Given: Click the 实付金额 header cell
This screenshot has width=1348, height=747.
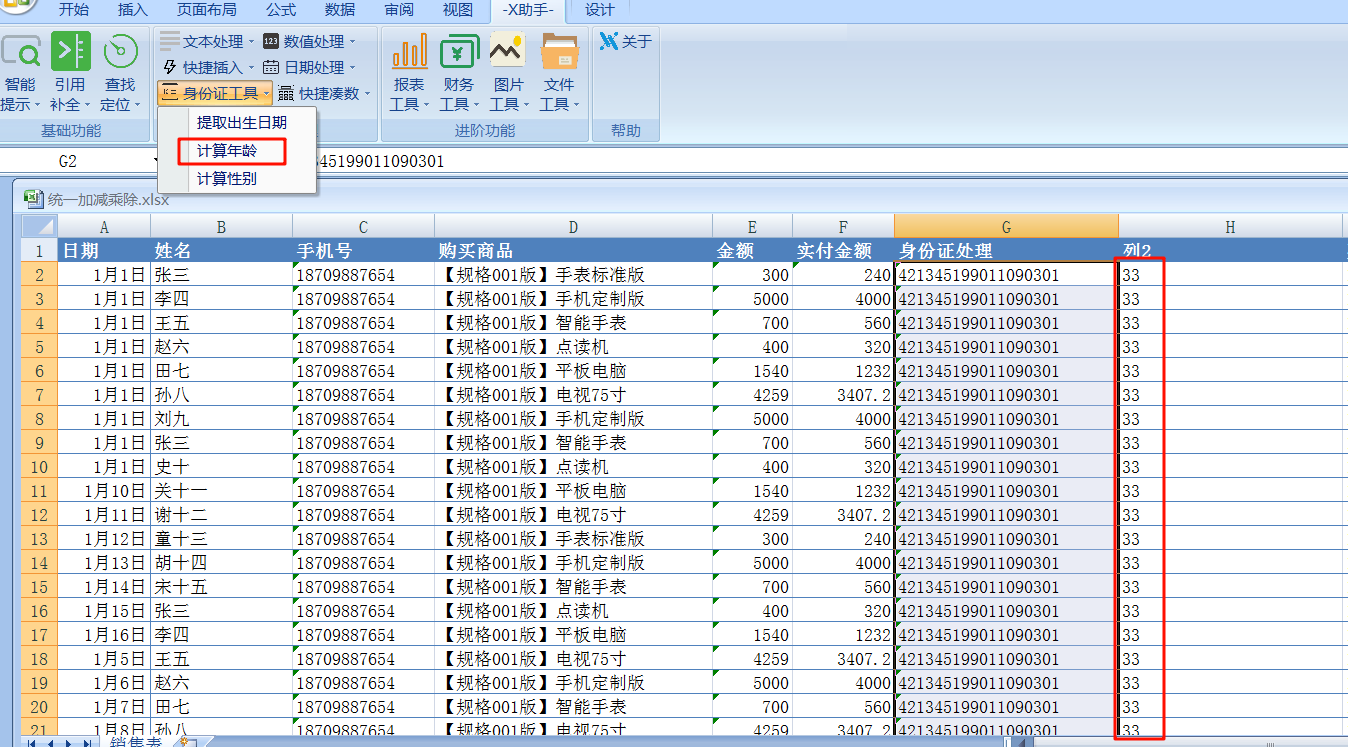Looking at the screenshot, I should [843, 251].
